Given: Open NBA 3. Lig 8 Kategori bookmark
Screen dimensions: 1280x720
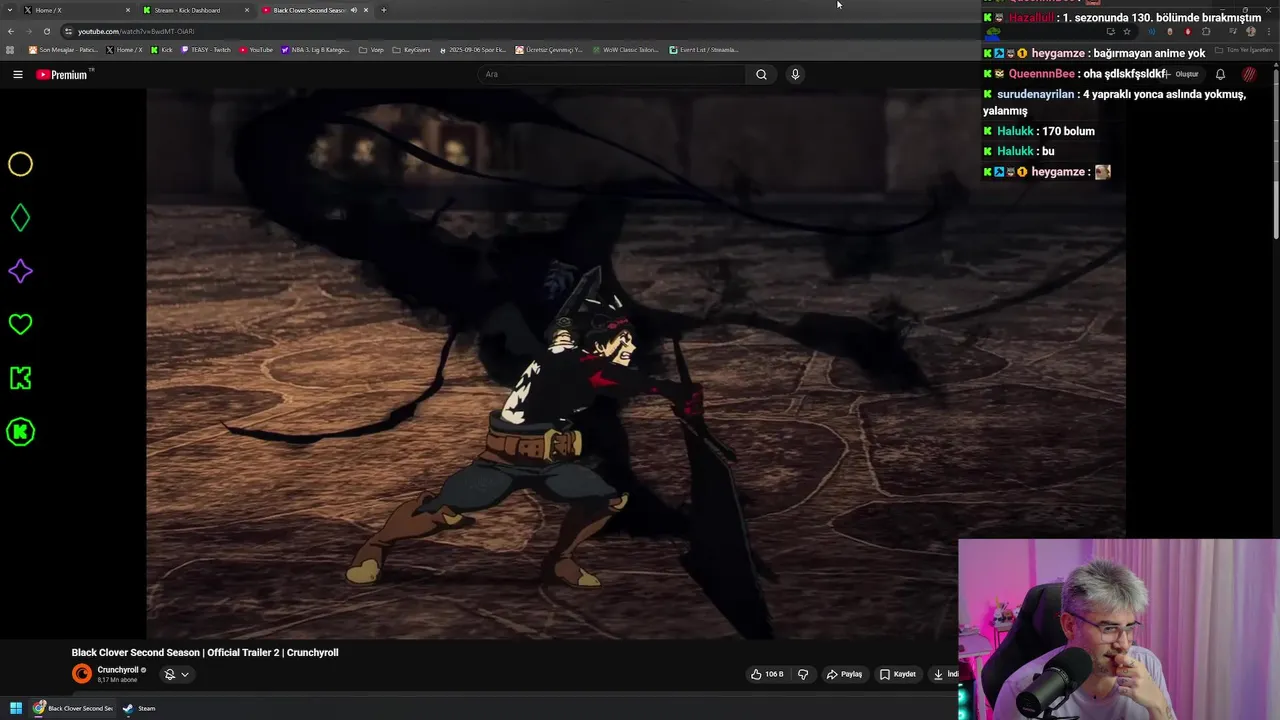Looking at the screenshot, I should click(315, 50).
